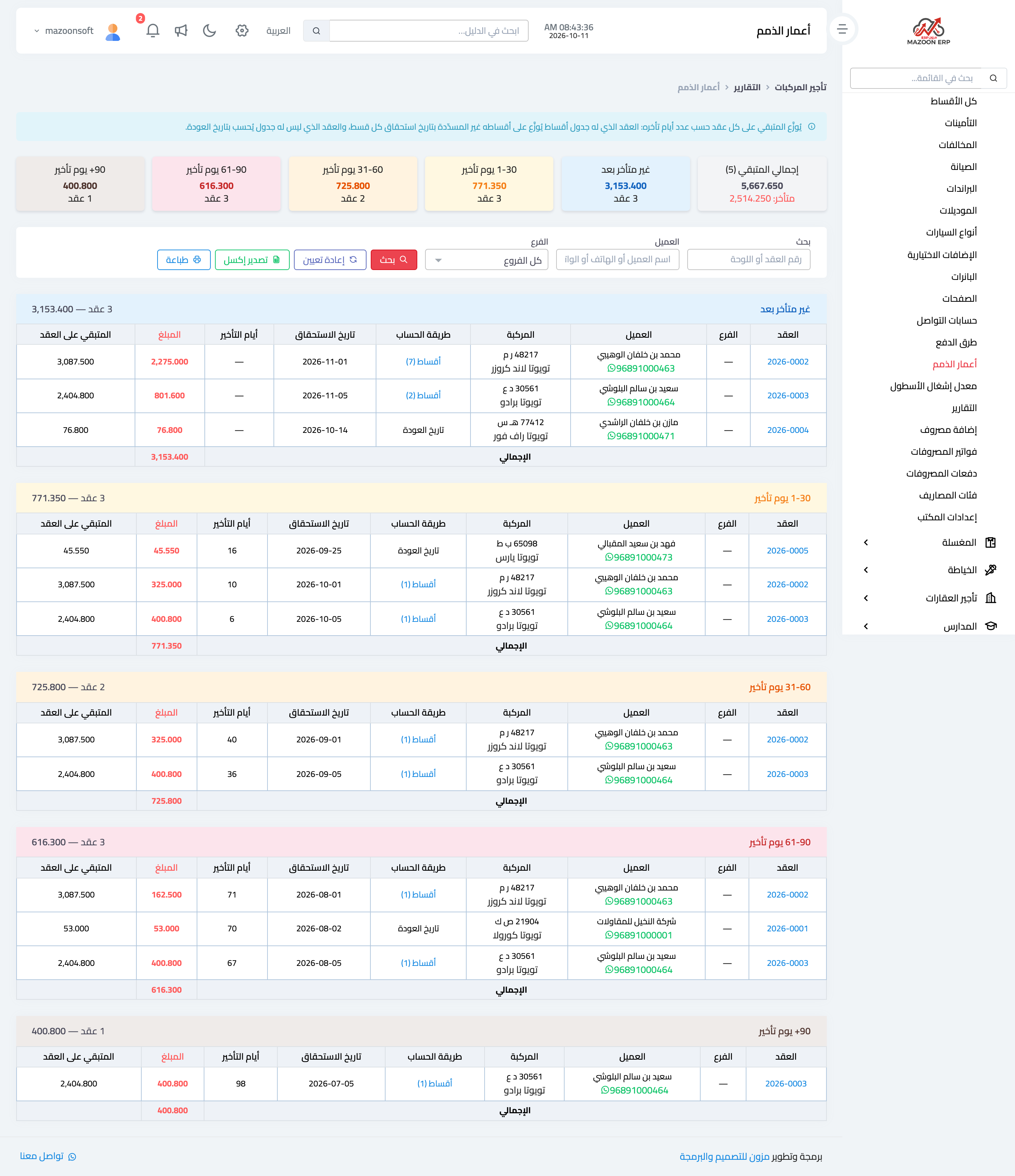
Task: Click the التقارير breadcrumb link
Action: pyautogui.click(x=747, y=87)
